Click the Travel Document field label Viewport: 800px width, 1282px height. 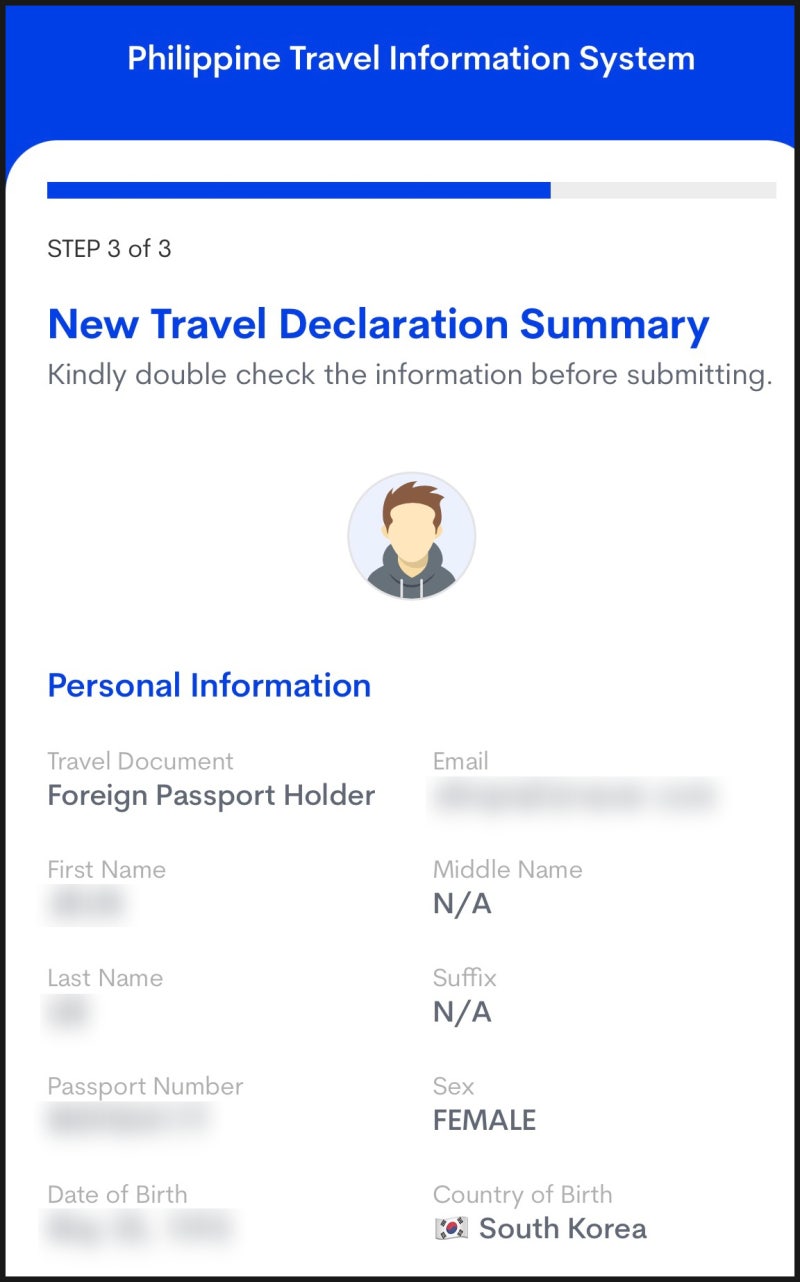click(140, 761)
